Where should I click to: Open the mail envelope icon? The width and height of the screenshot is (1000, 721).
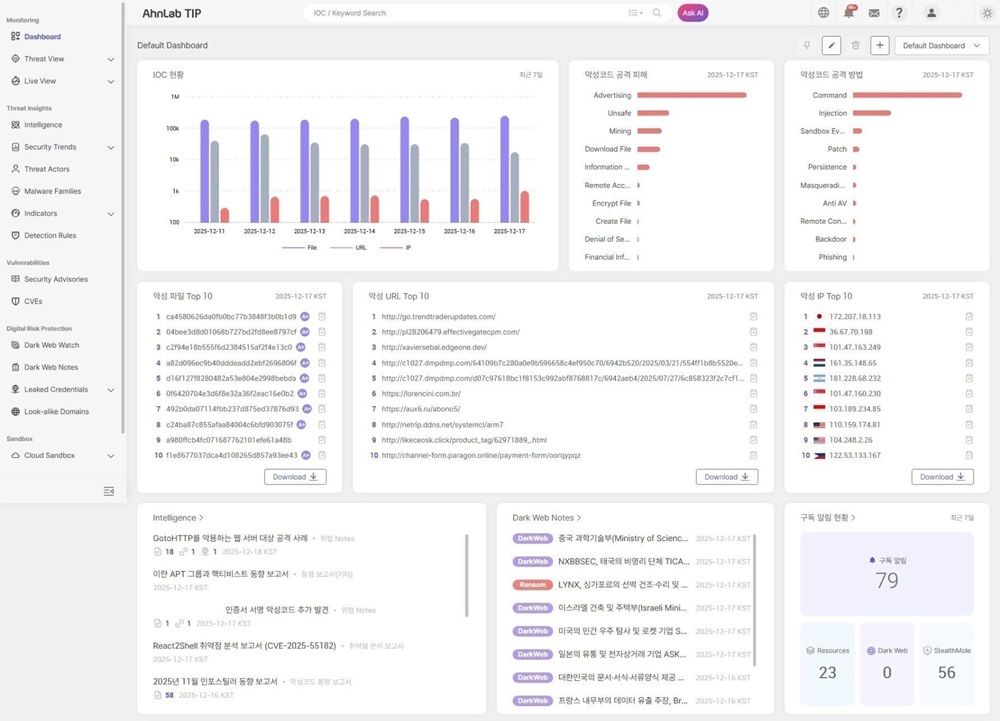[874, 13]
